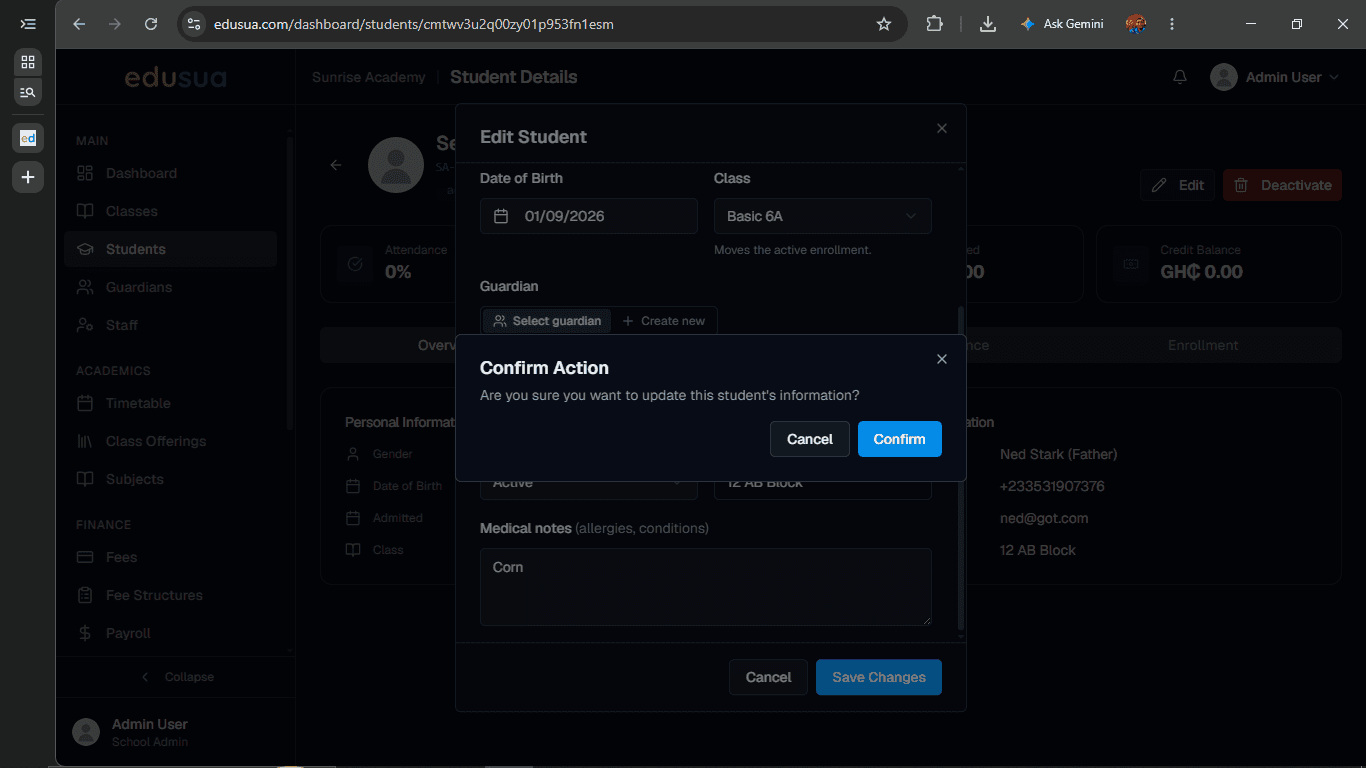Viewport: 1366px width, 768px height.
Task: Click Admin User profile in sidebar footer
Action: 175,732
